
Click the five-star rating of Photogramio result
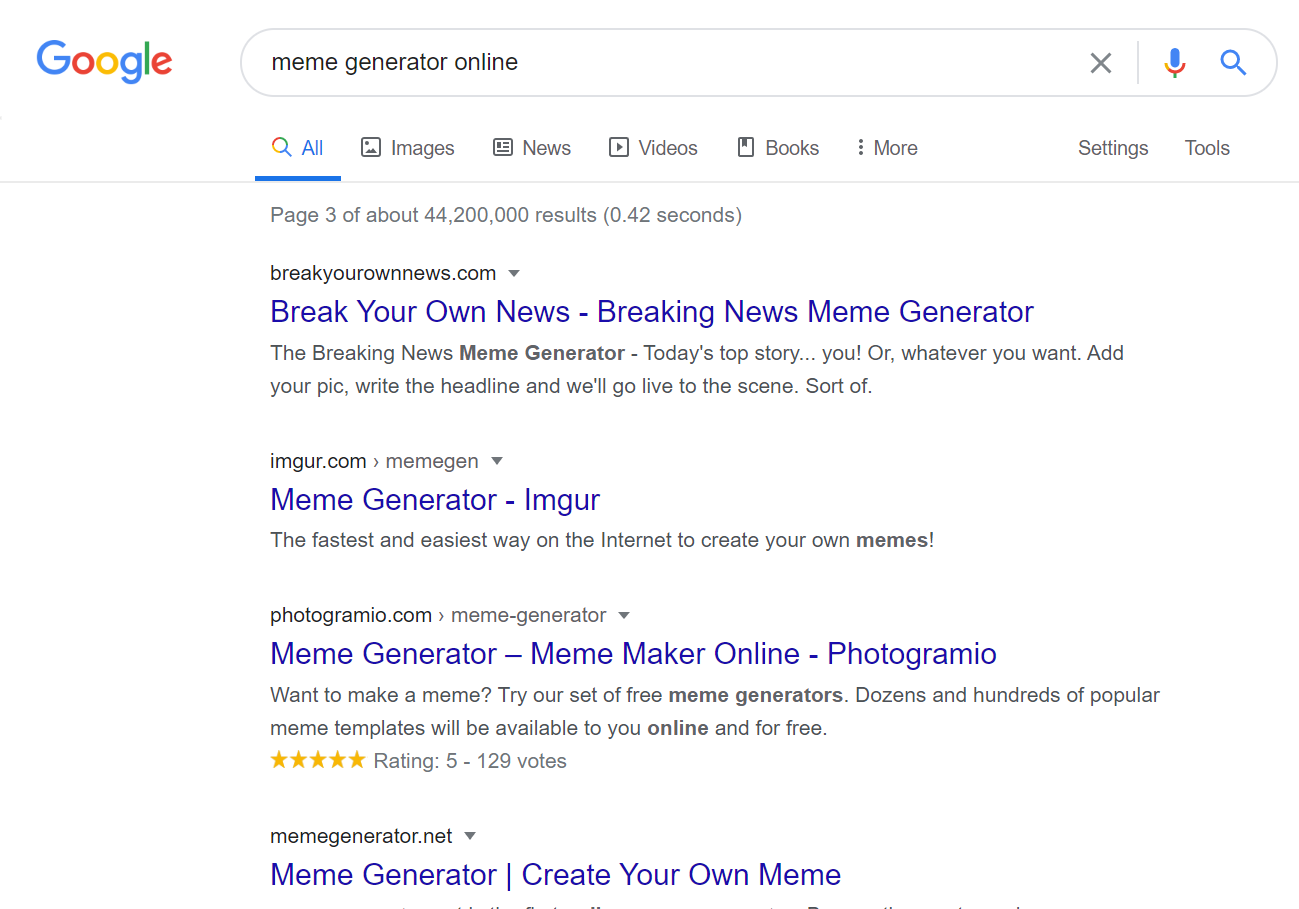click(x=318, y=761)
